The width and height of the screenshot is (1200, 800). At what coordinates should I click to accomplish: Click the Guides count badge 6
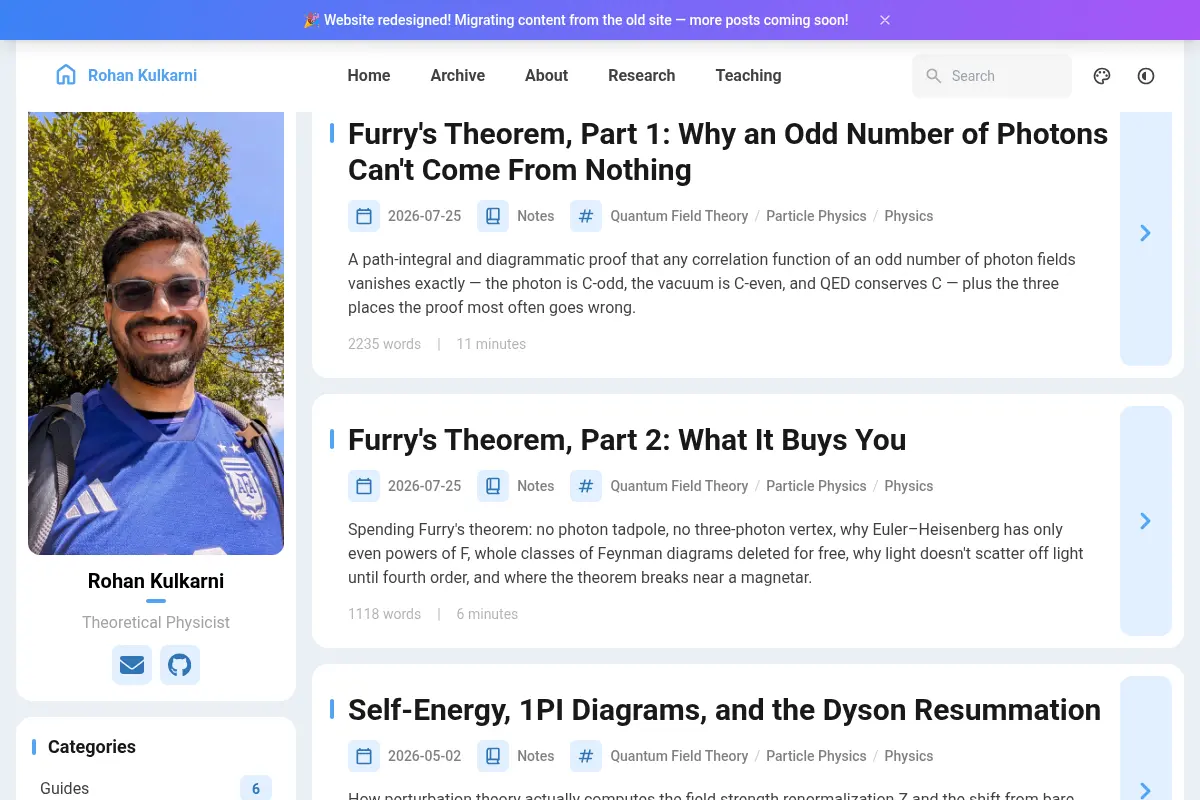256,789
